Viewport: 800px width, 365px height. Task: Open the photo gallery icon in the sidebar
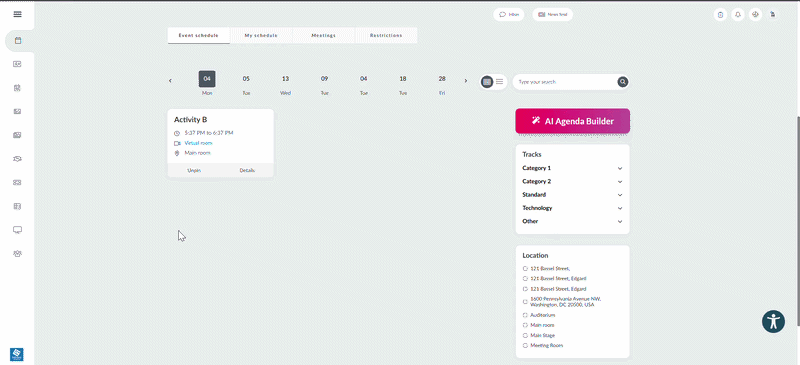pos(17,135)
